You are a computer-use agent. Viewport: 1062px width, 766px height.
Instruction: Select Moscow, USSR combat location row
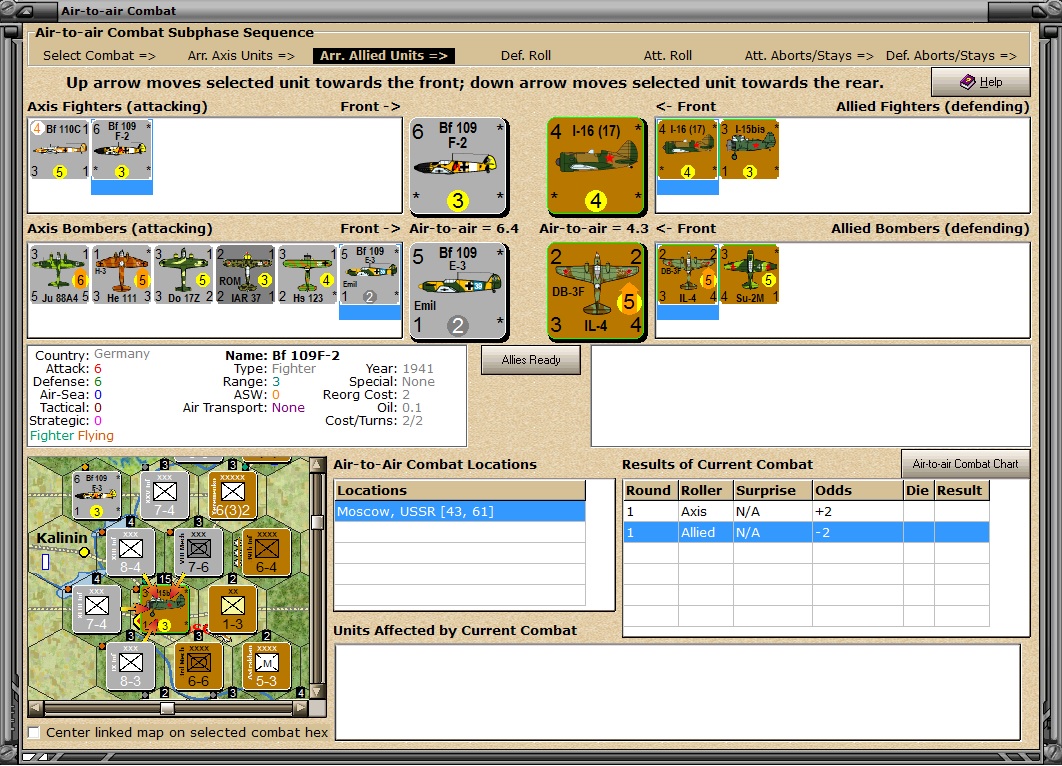tap(460, 511)
